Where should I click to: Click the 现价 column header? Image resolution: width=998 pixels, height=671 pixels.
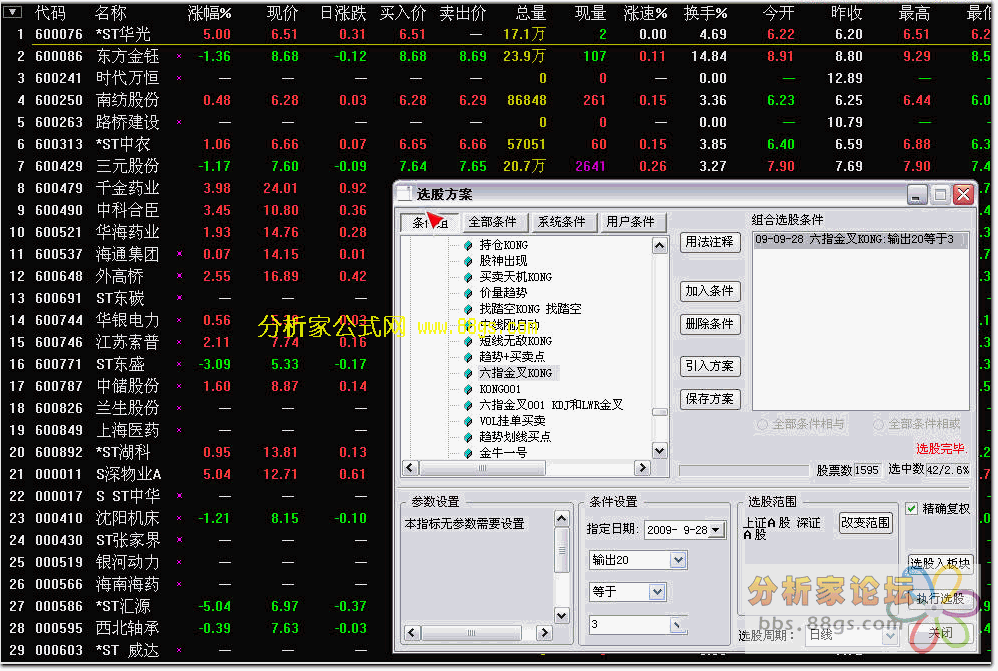283,13
